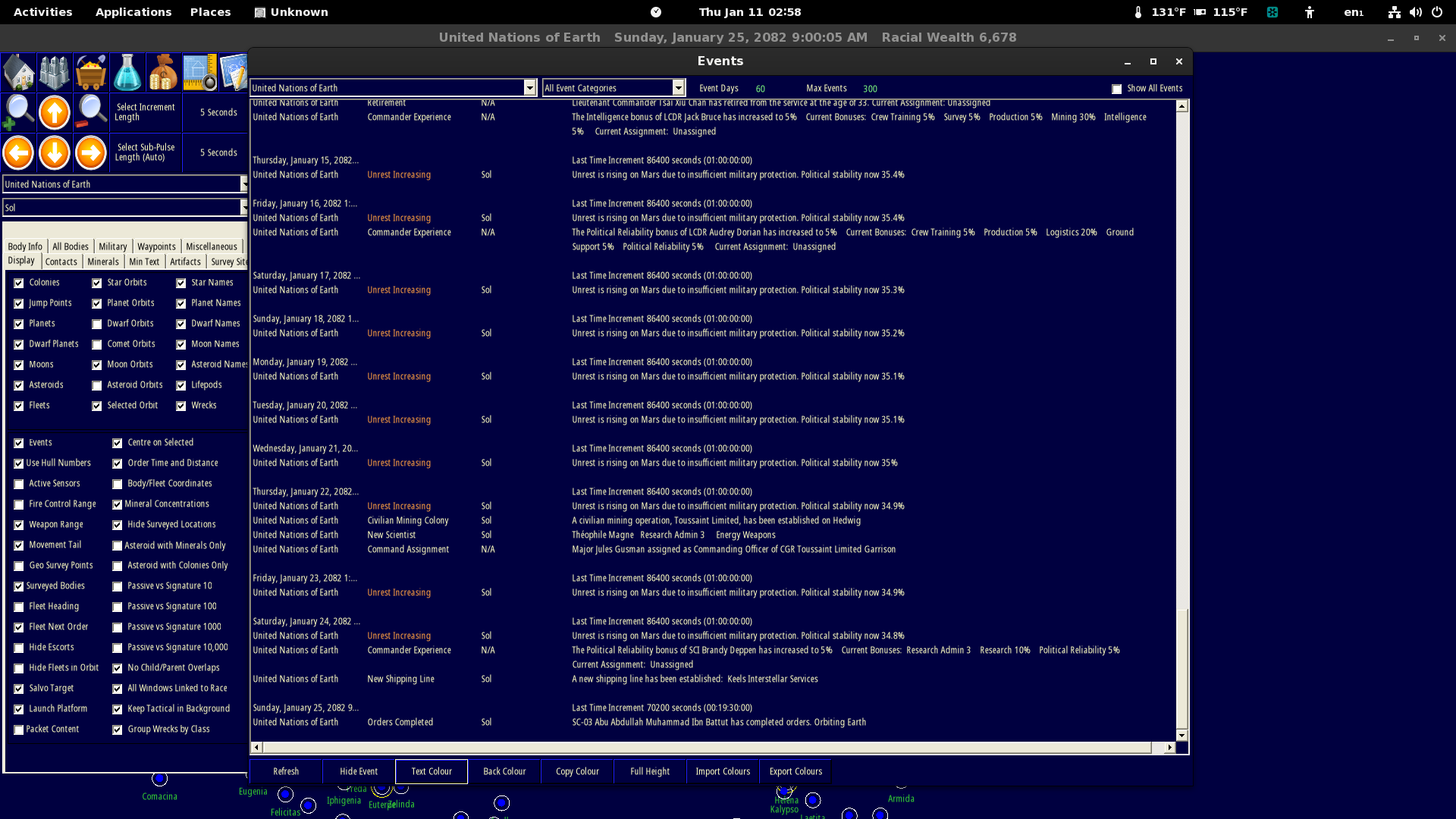Screen dimensions: 1456x819
Task: Toggle the Star Names checkbox
Action: click(181, 283)
